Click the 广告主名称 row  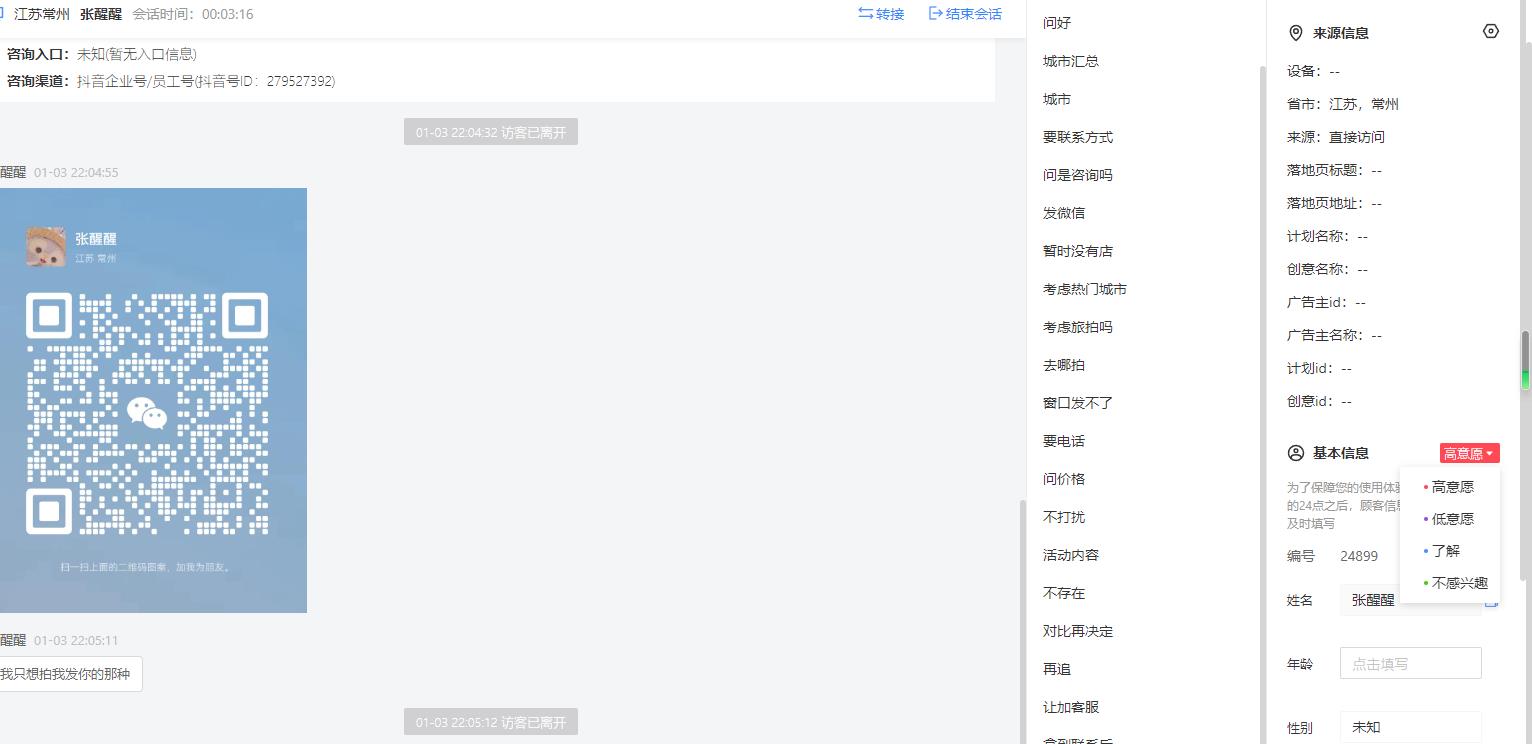(x=1334, y=335)
